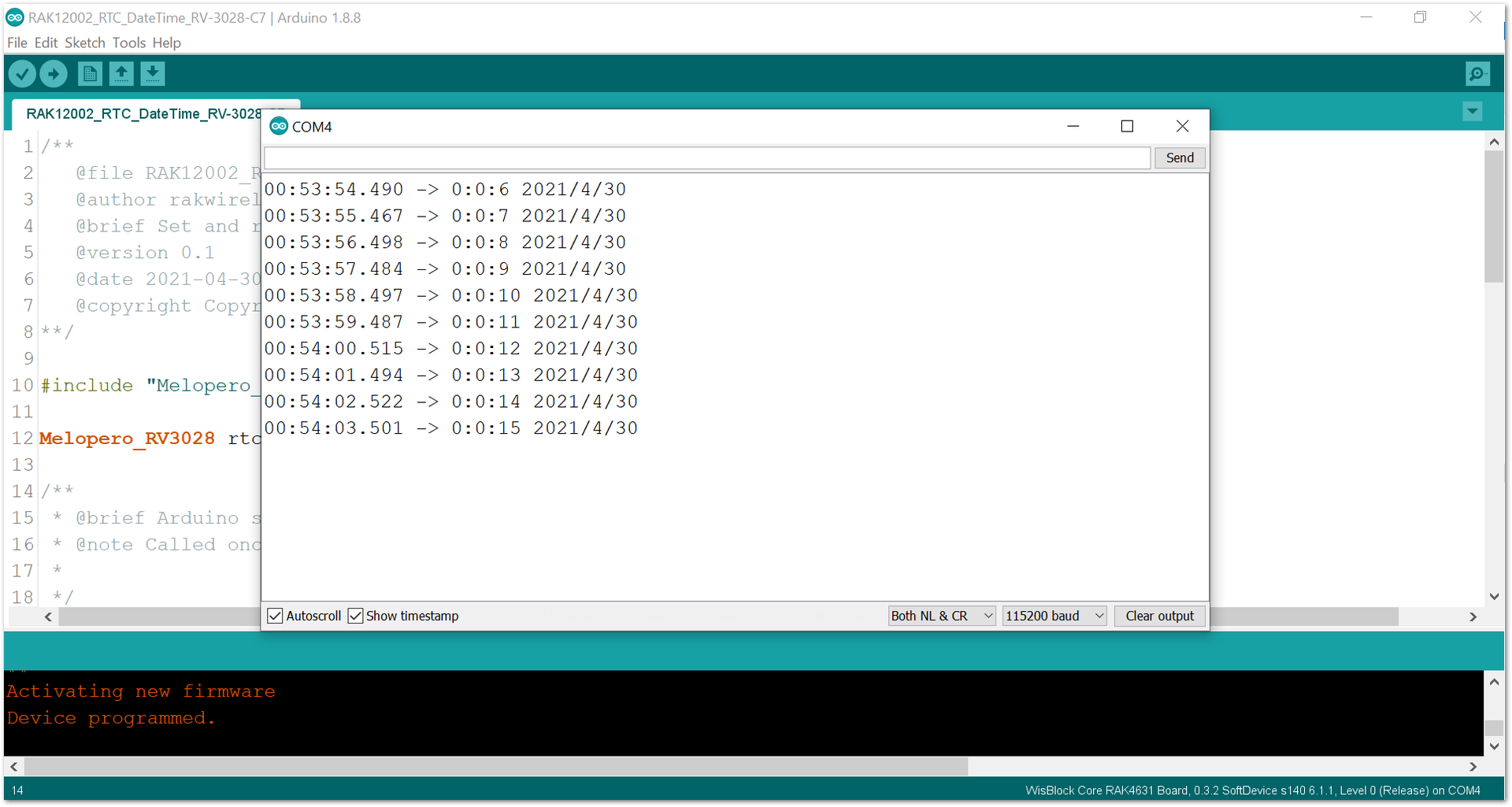Open the Edit menu

click(46, 43)
